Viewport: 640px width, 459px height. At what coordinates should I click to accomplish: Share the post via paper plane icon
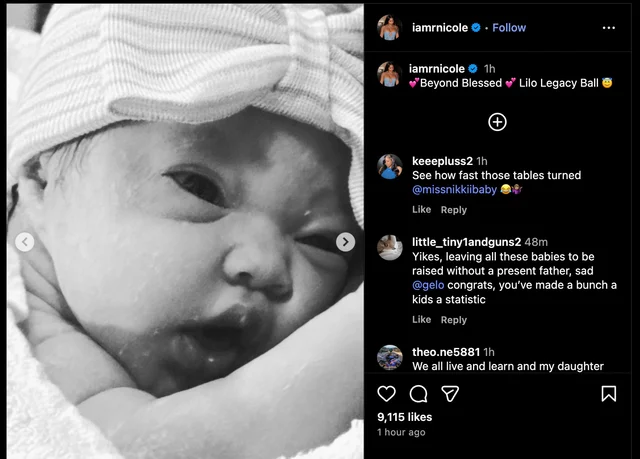[x=451, y=394]
